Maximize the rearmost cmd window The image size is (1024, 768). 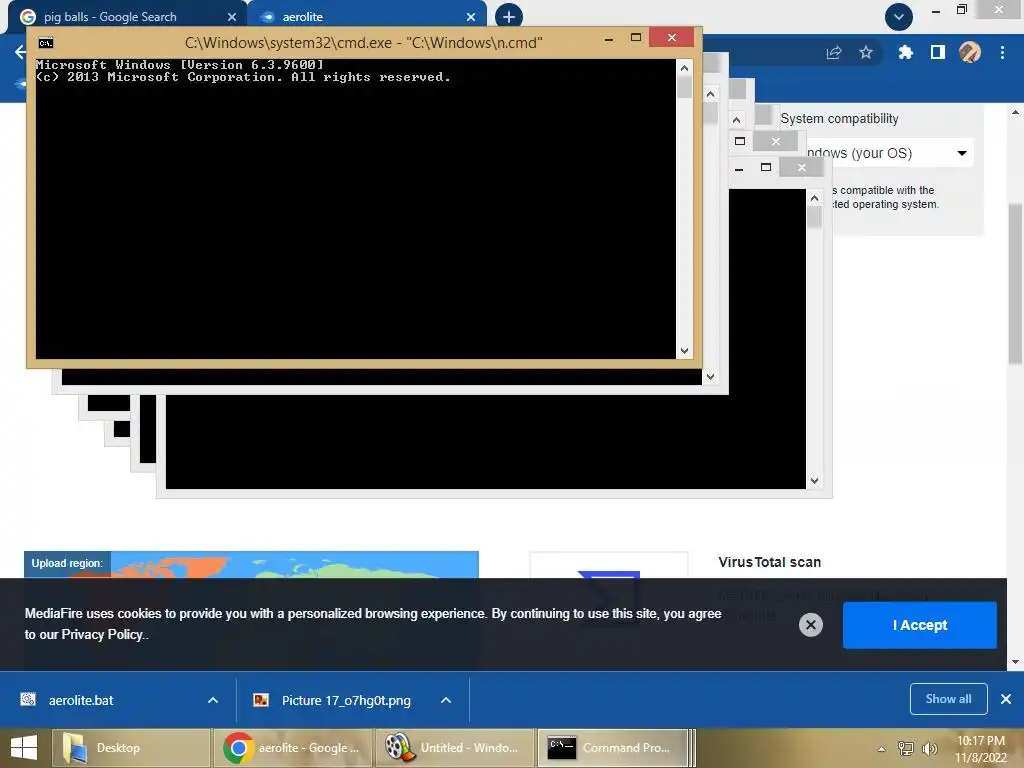765,168
